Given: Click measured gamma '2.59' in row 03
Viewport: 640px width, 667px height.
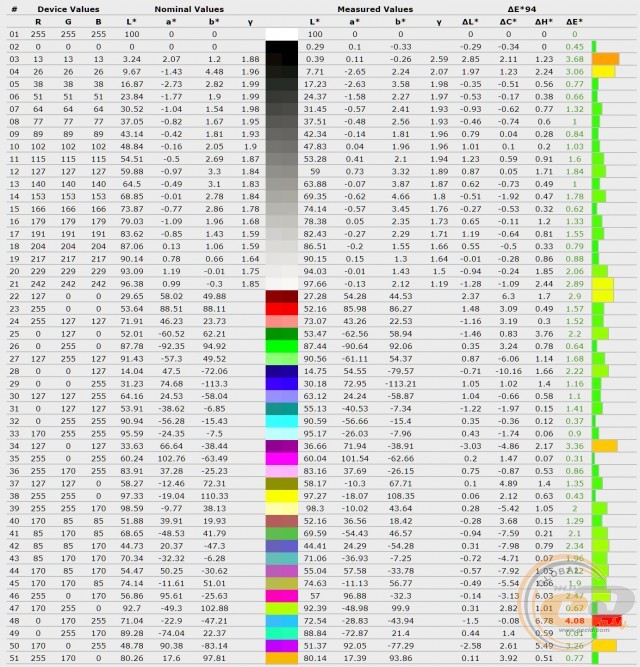Looking at the screenshot, I should [439, 59].
